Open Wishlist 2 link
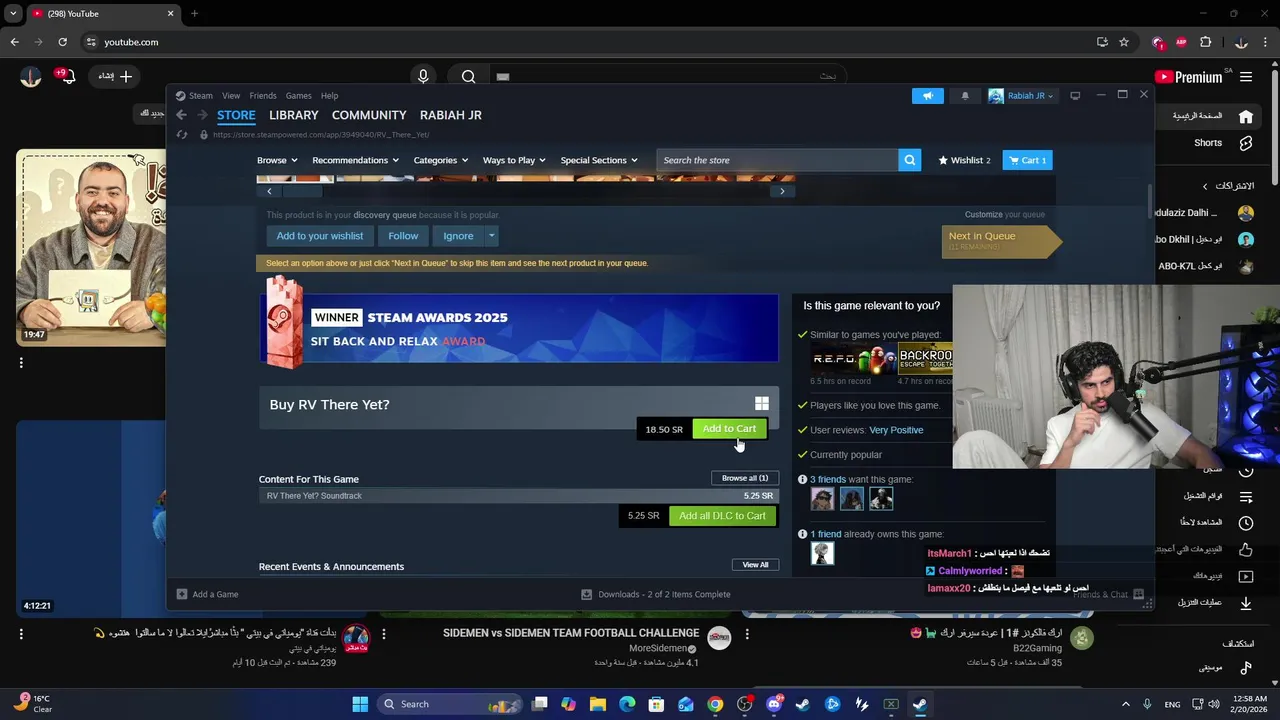 [964, 160]
